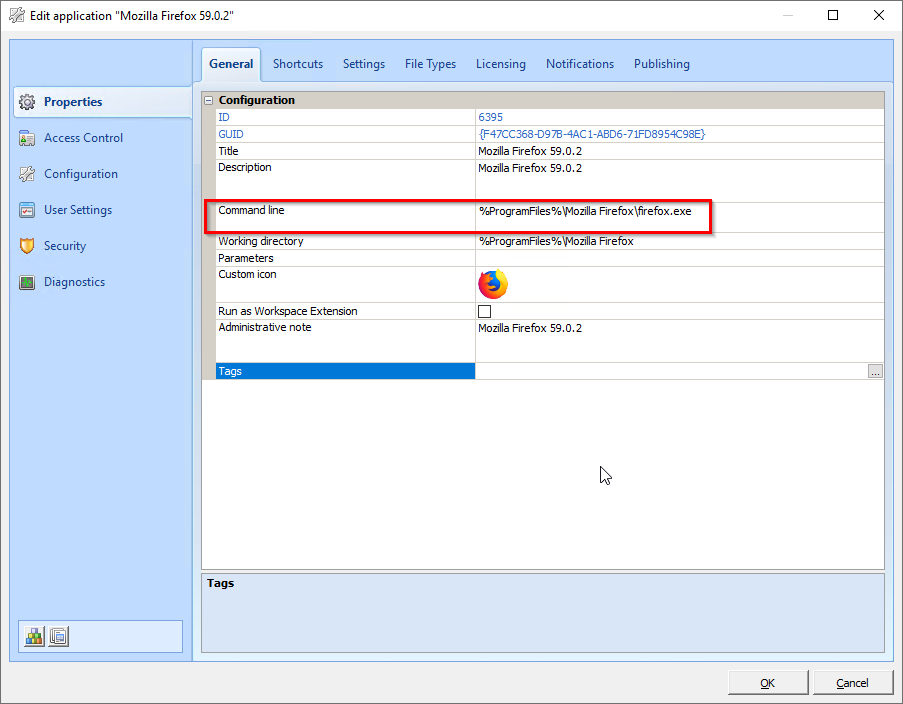Select the Properties sidebar item

click(73, 102)
